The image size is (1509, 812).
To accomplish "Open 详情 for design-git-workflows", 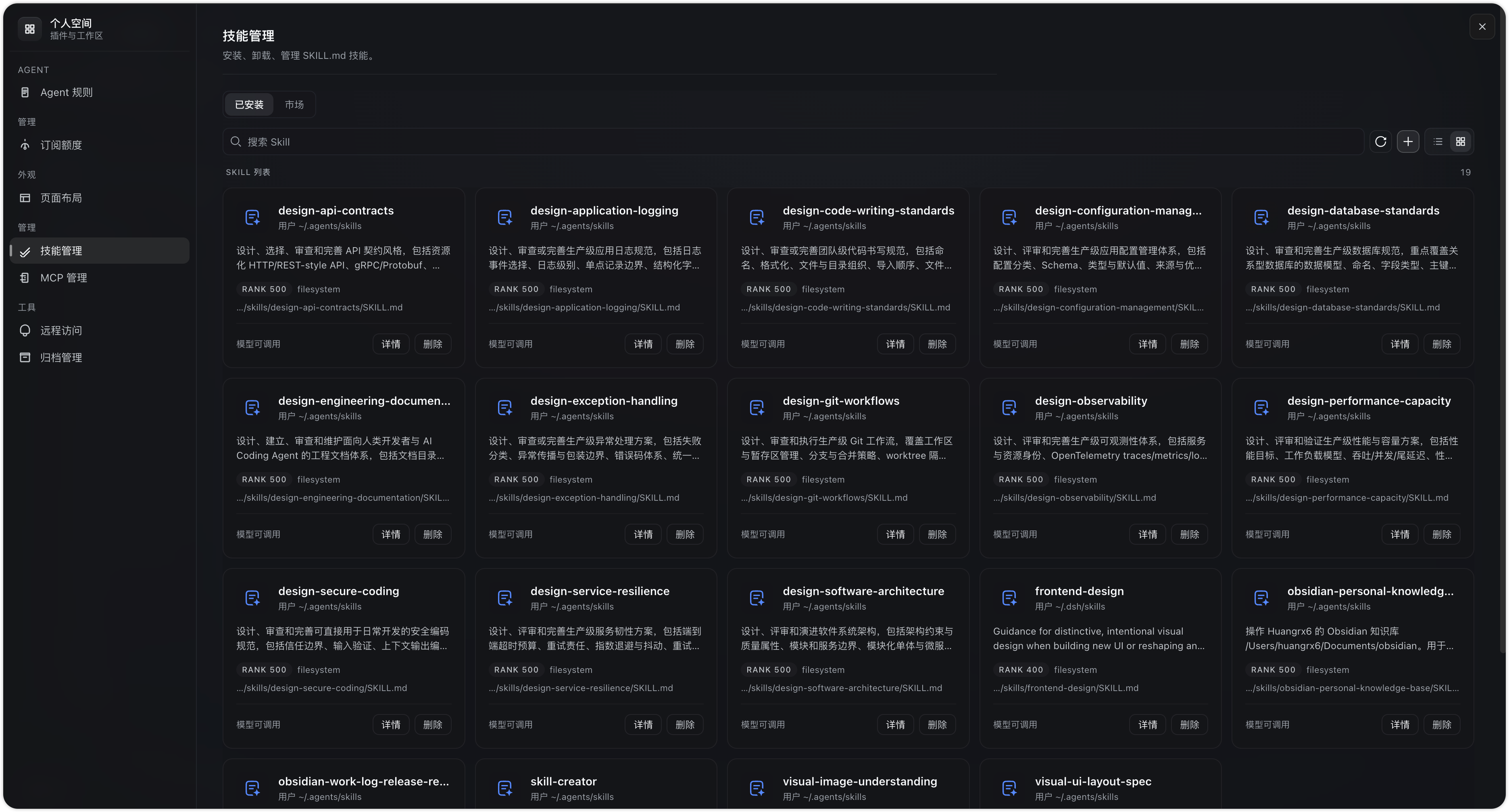I will coord(895,535).
